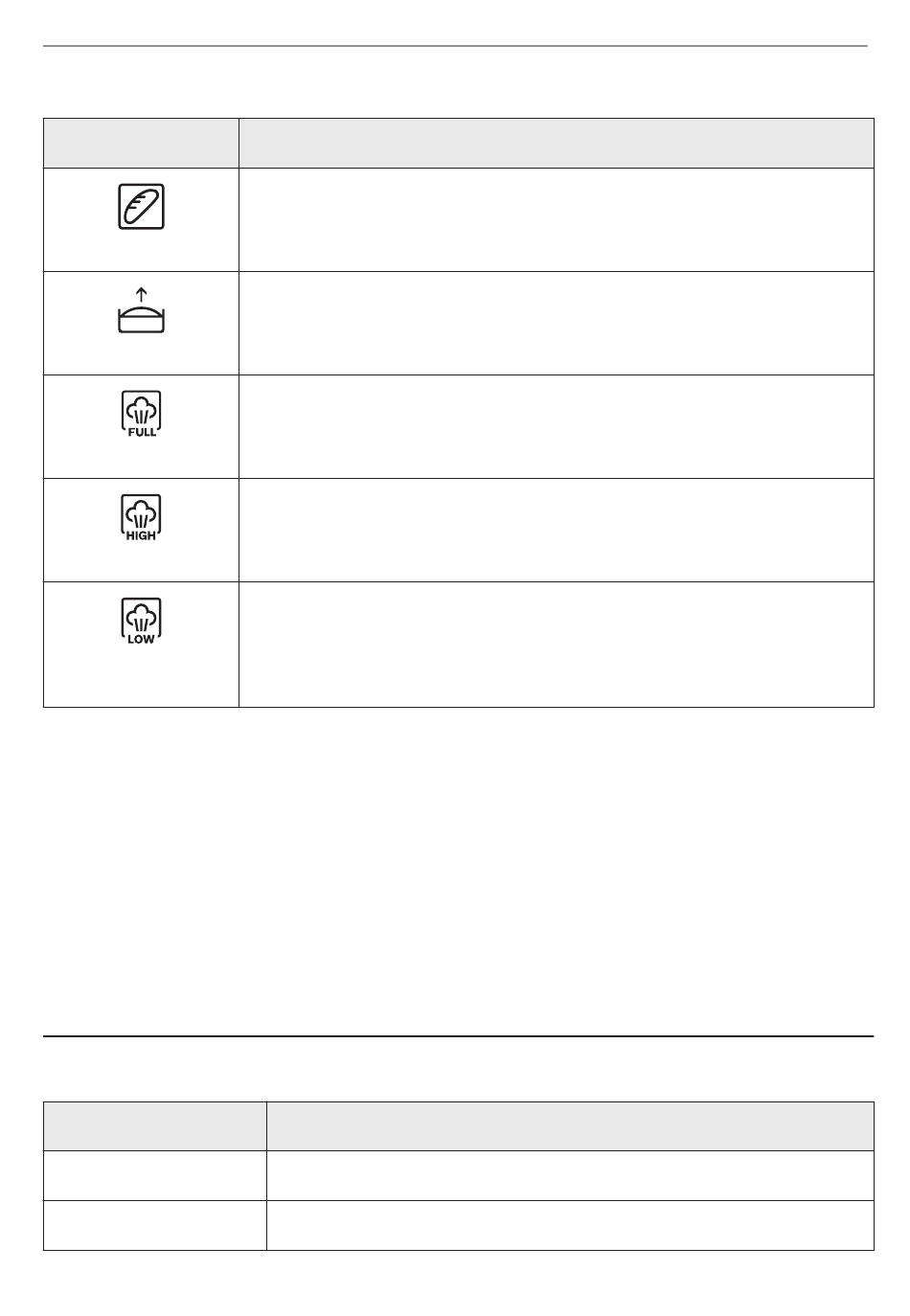Click the FULL steam icon
The image size is (910, 1316).
click(x=141, y=414)
